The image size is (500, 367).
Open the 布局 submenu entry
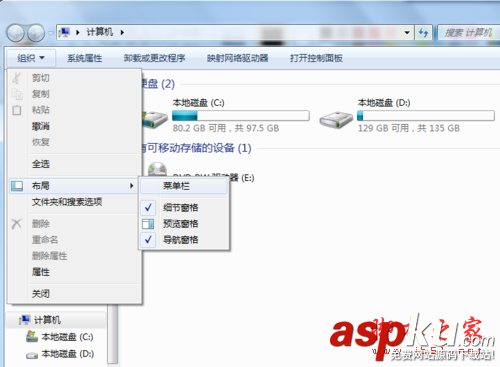click(73, 186)
